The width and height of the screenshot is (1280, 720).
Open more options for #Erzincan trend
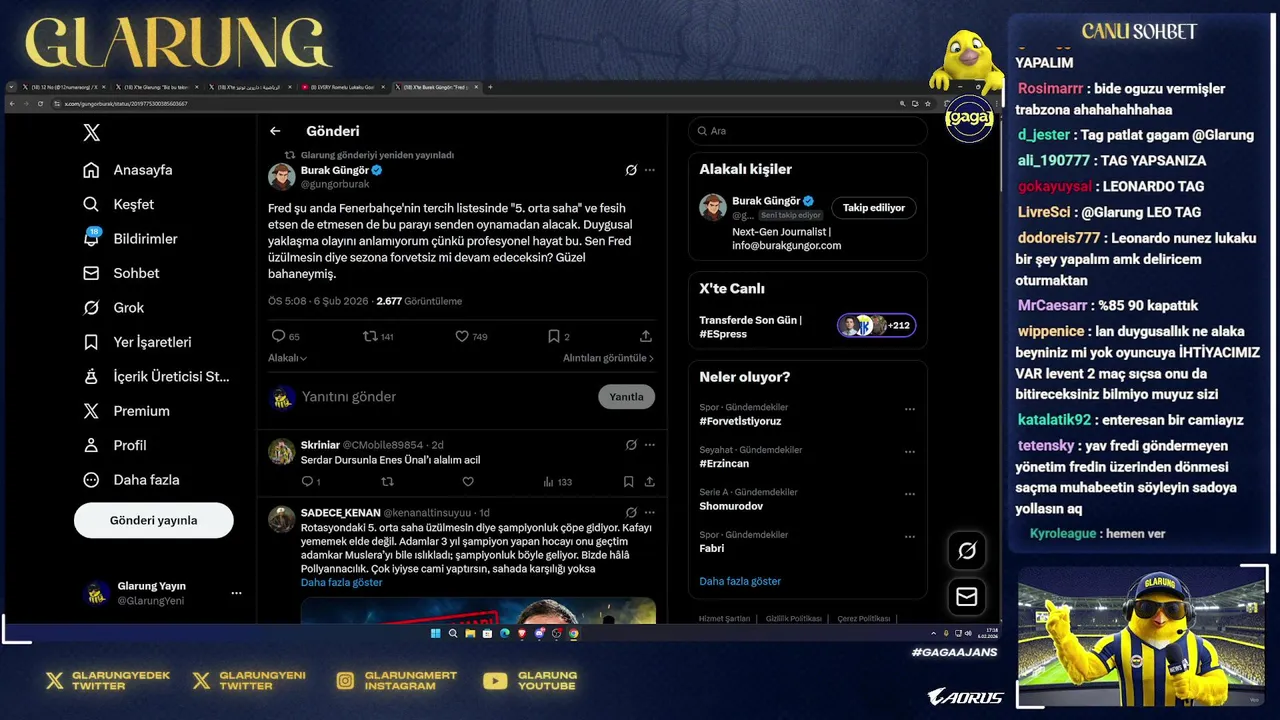[910, 452]
